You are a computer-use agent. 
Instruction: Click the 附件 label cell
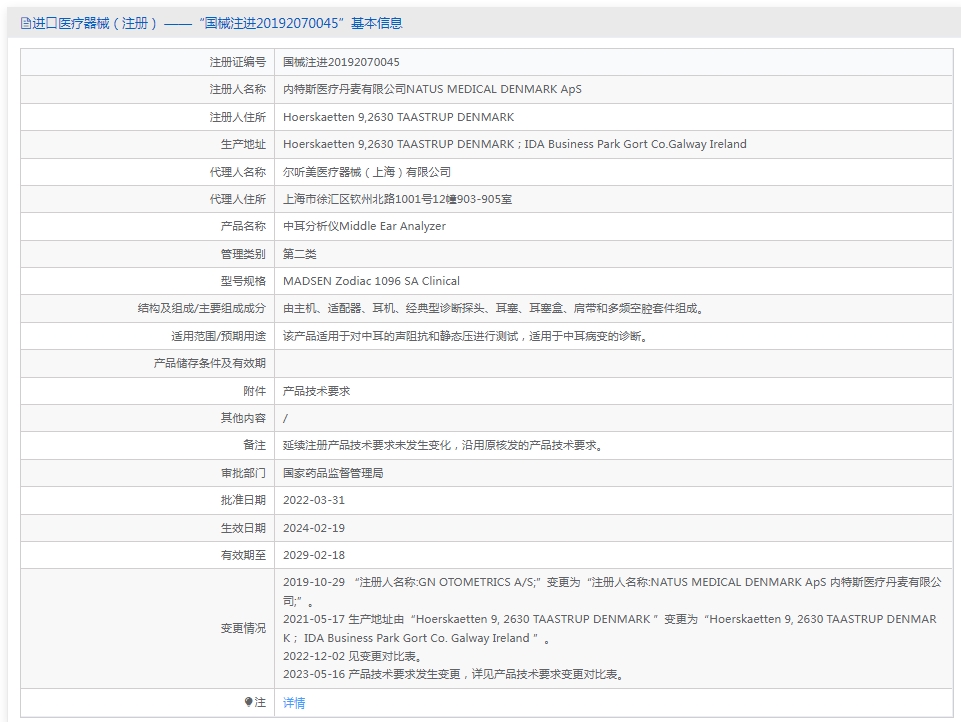[x=147, y=391]
